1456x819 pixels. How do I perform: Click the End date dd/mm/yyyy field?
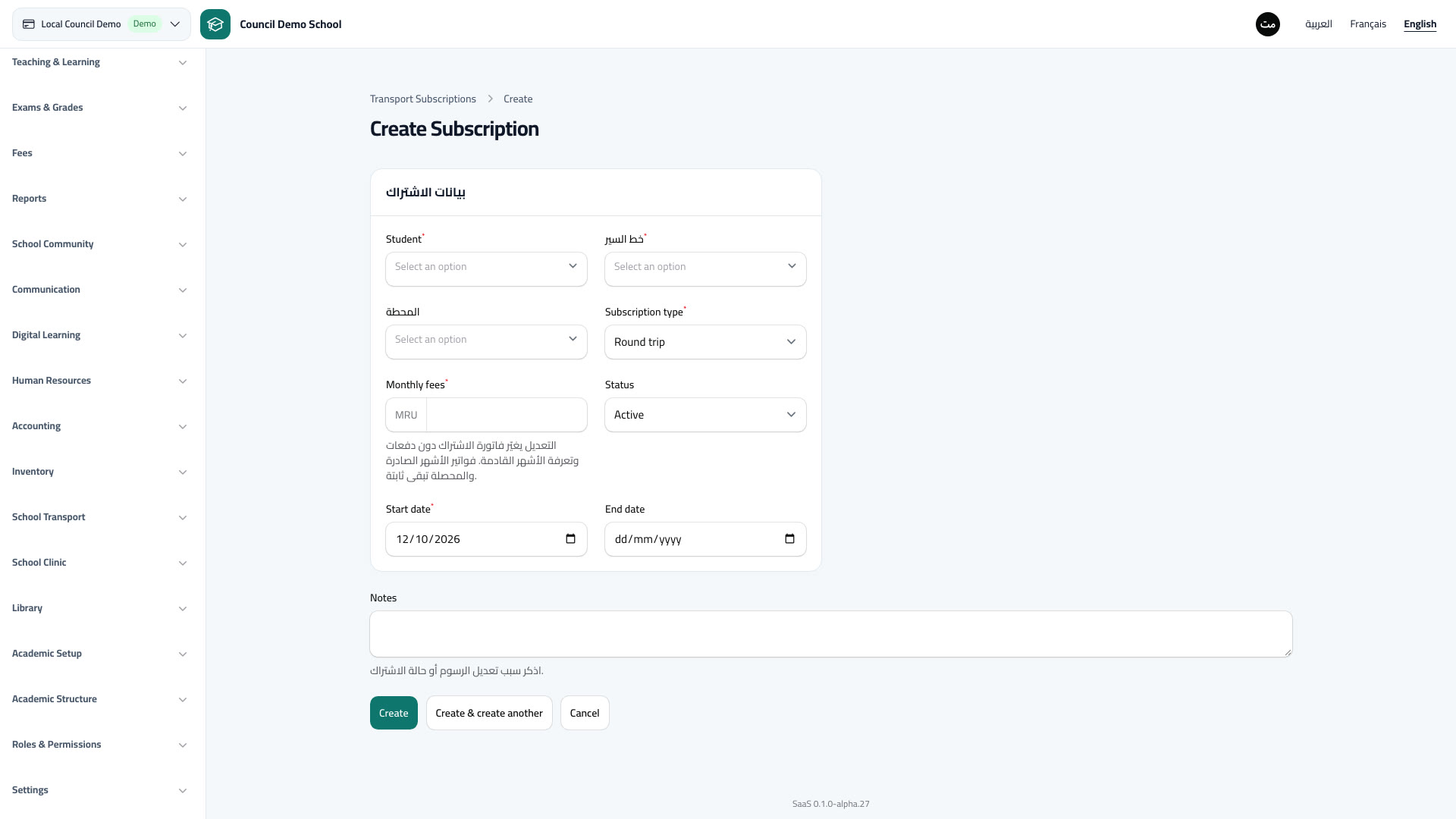705,539
